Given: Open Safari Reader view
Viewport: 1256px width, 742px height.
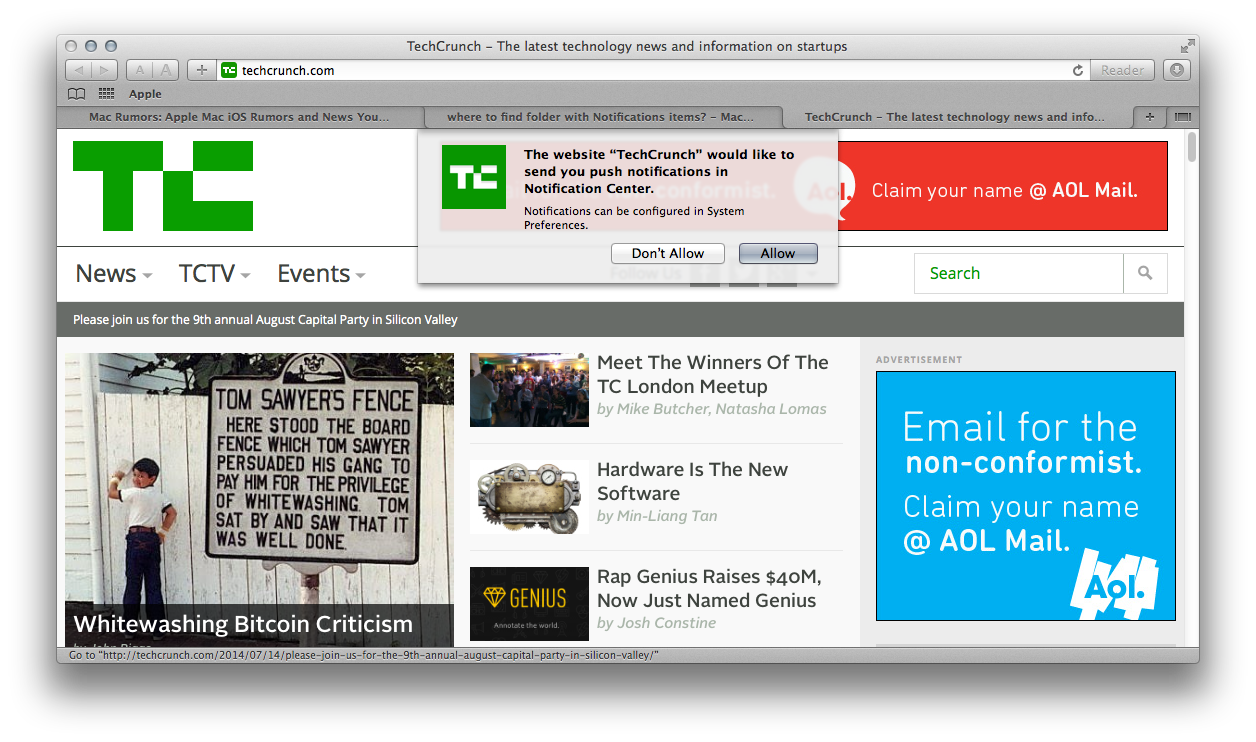Looking at the screenshot, I should click(x=1122, y=70).
